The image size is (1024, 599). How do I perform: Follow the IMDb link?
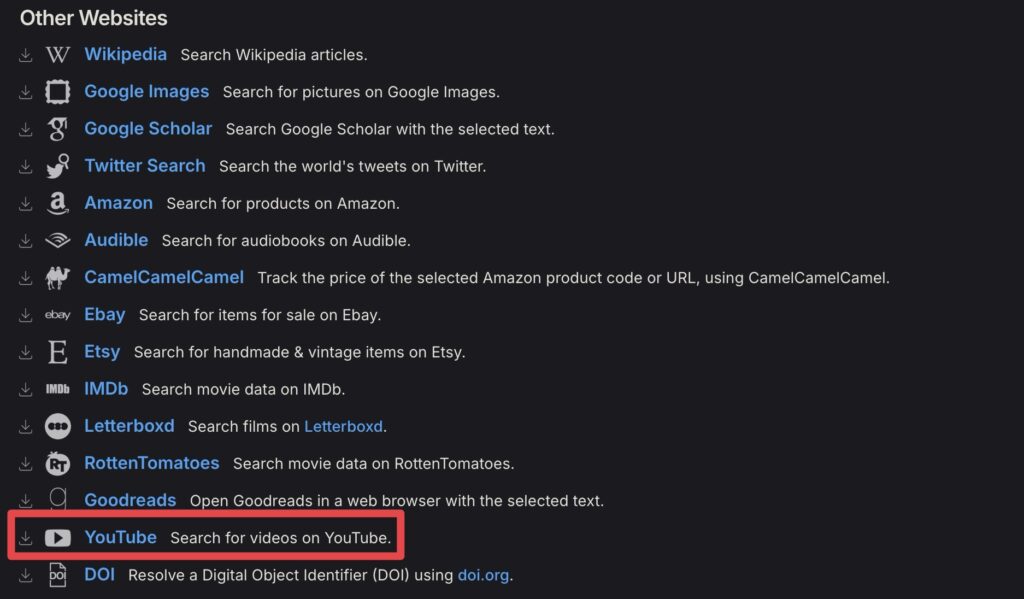[106, 389]
